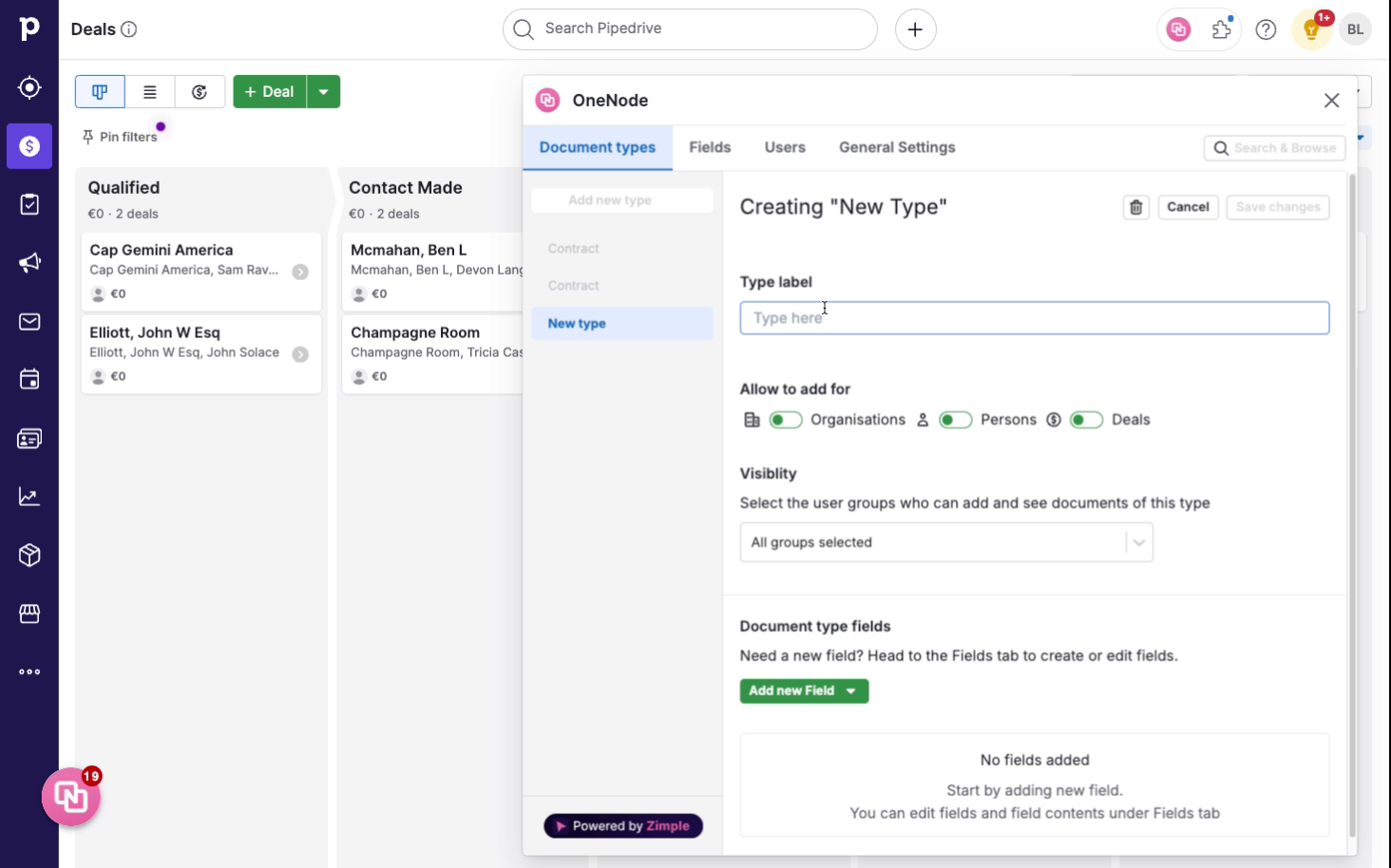
Task: Expand All groups selected dropdown
Action: click(1138, 542)
